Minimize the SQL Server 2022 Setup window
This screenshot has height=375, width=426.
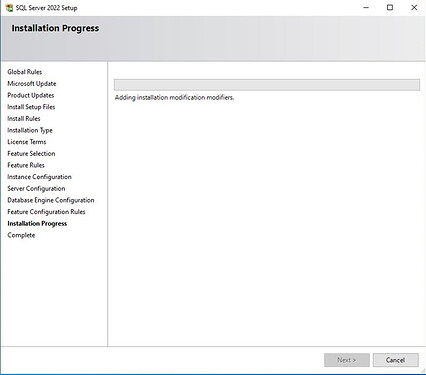point(366,7)
